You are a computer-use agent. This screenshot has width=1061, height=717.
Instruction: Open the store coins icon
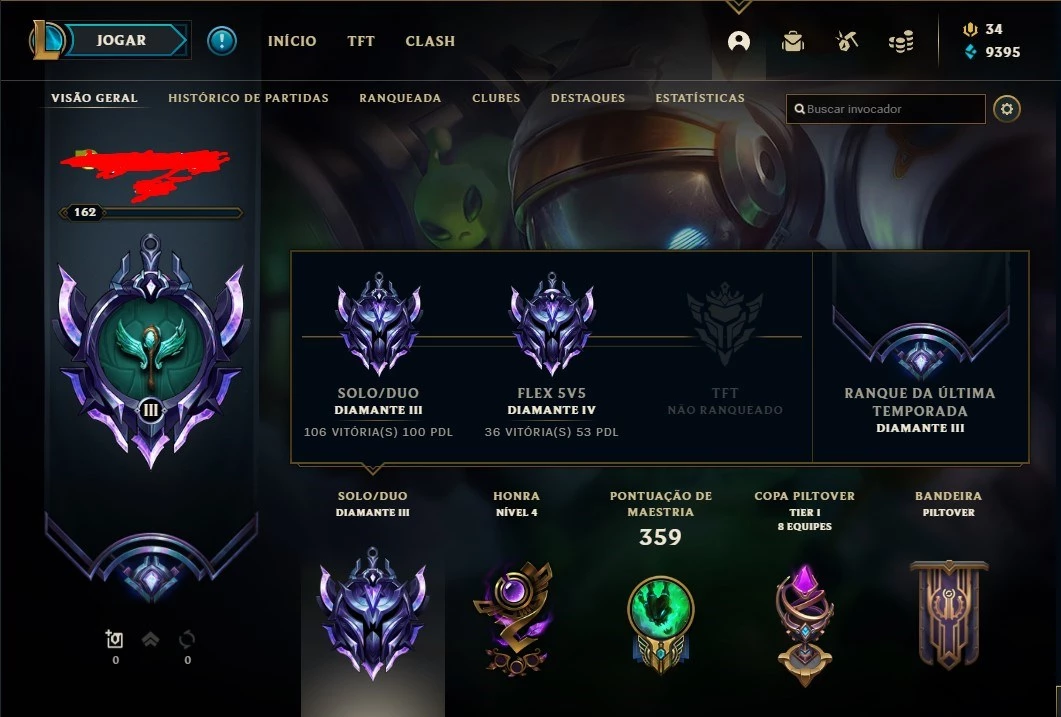(901, 42)
